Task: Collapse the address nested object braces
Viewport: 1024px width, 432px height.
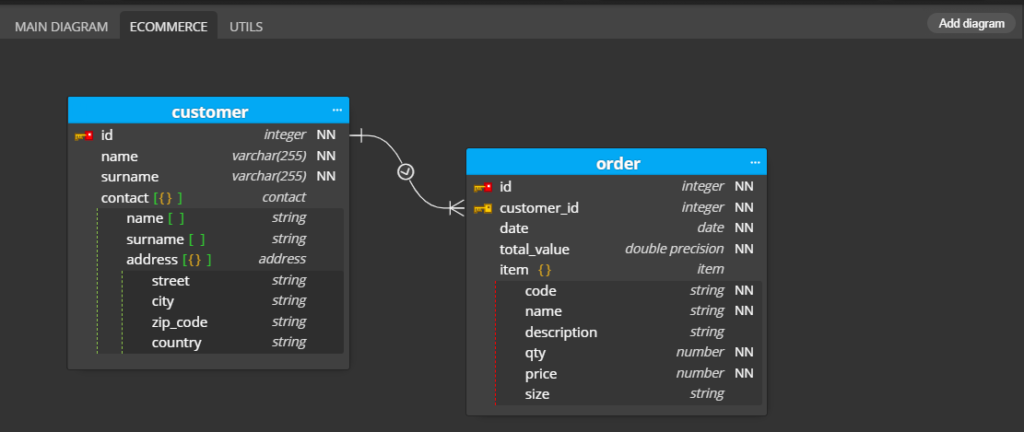Action: click(x=197, y=260)
